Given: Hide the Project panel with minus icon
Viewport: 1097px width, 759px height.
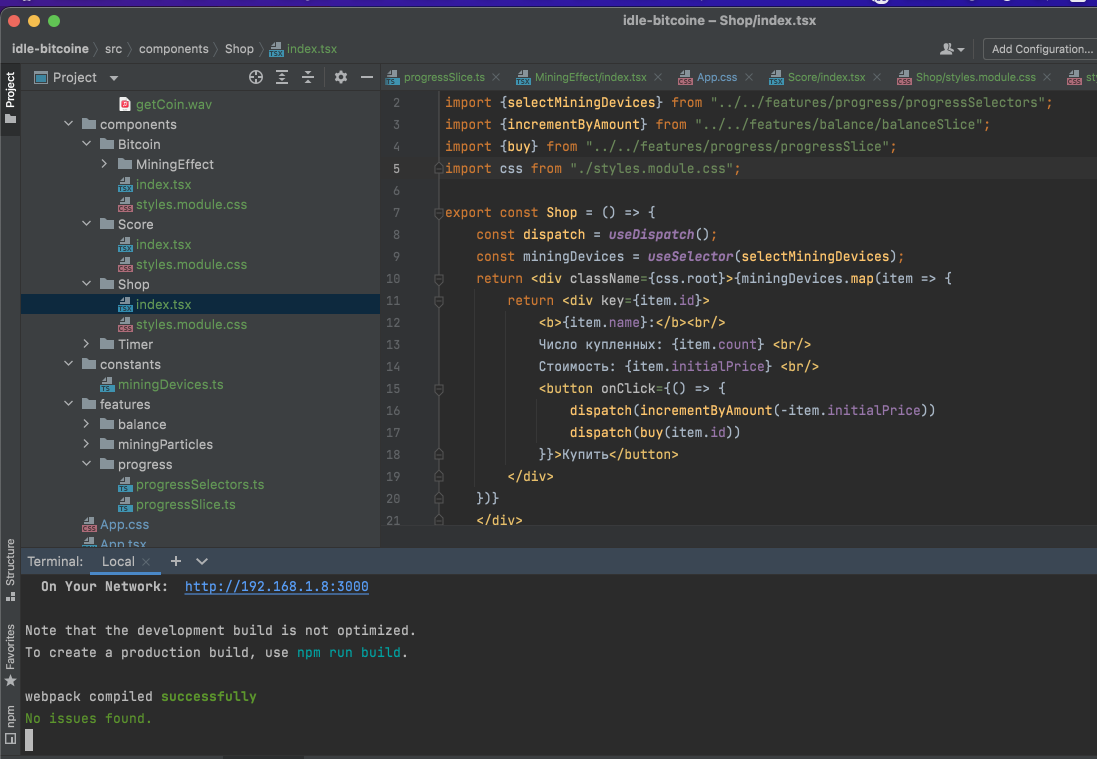Looking at the screenshot, I should point(366,77).
